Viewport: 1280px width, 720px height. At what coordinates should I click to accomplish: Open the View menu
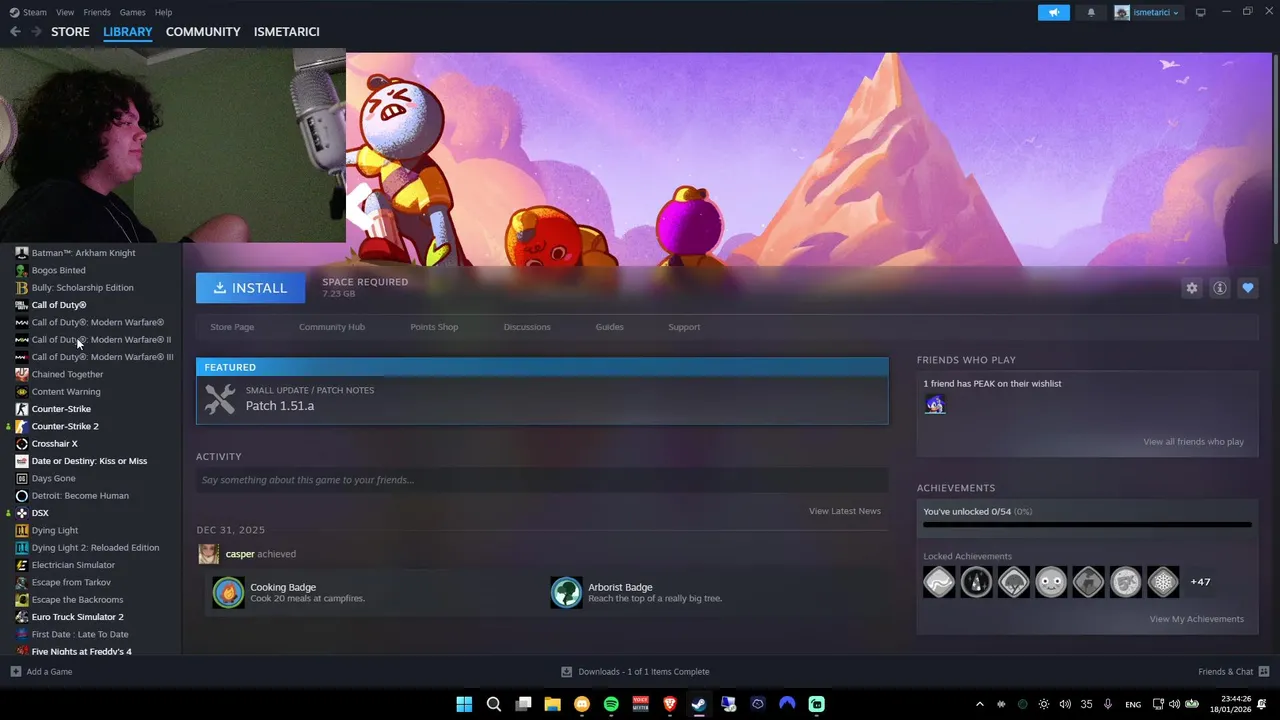[x=65, y=12]
